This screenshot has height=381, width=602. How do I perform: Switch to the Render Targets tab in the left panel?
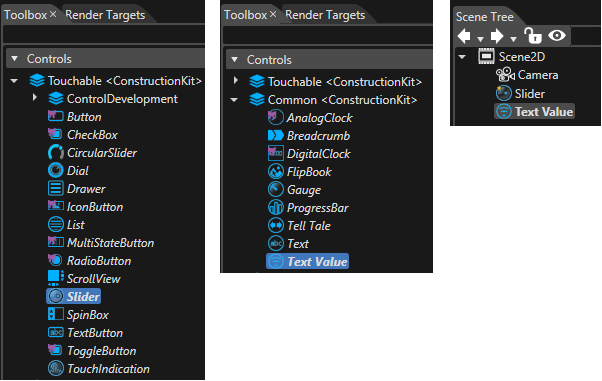coord(105,15)
